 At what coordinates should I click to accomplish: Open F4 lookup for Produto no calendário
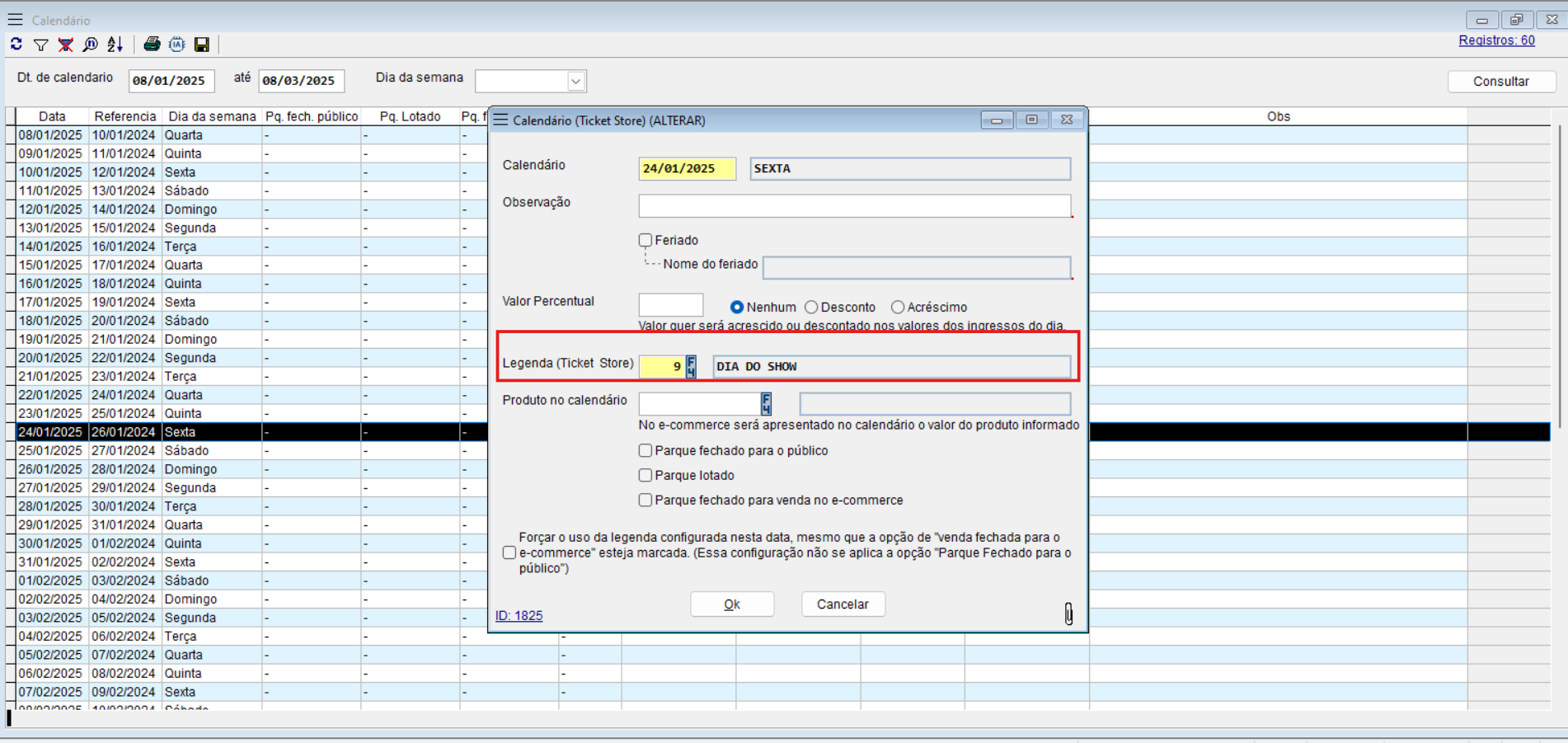point(766,404)
